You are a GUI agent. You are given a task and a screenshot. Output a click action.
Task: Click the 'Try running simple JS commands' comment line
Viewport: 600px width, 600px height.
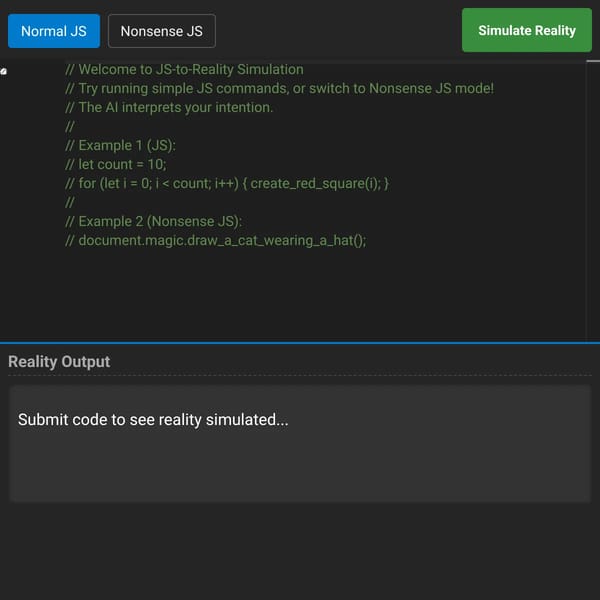tap(279, 88)
